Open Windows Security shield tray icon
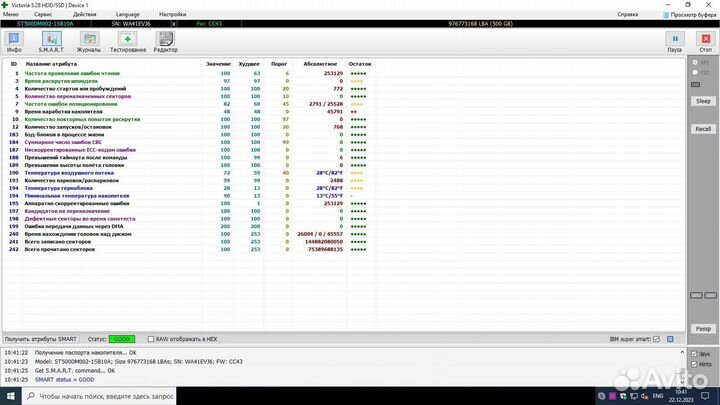Image resolution: width=720 pixels, height=405 pixels. tap(623, 396)
